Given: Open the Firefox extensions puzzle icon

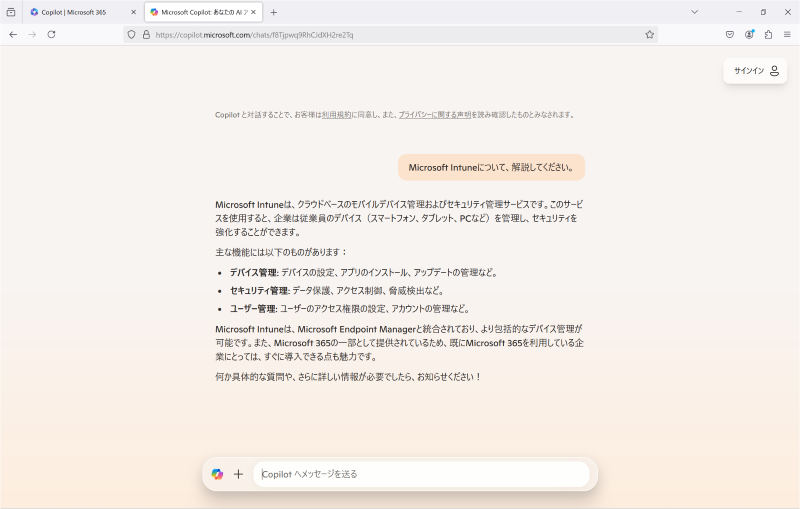Looking at the screenshot, I should click(x=768, y=35).
